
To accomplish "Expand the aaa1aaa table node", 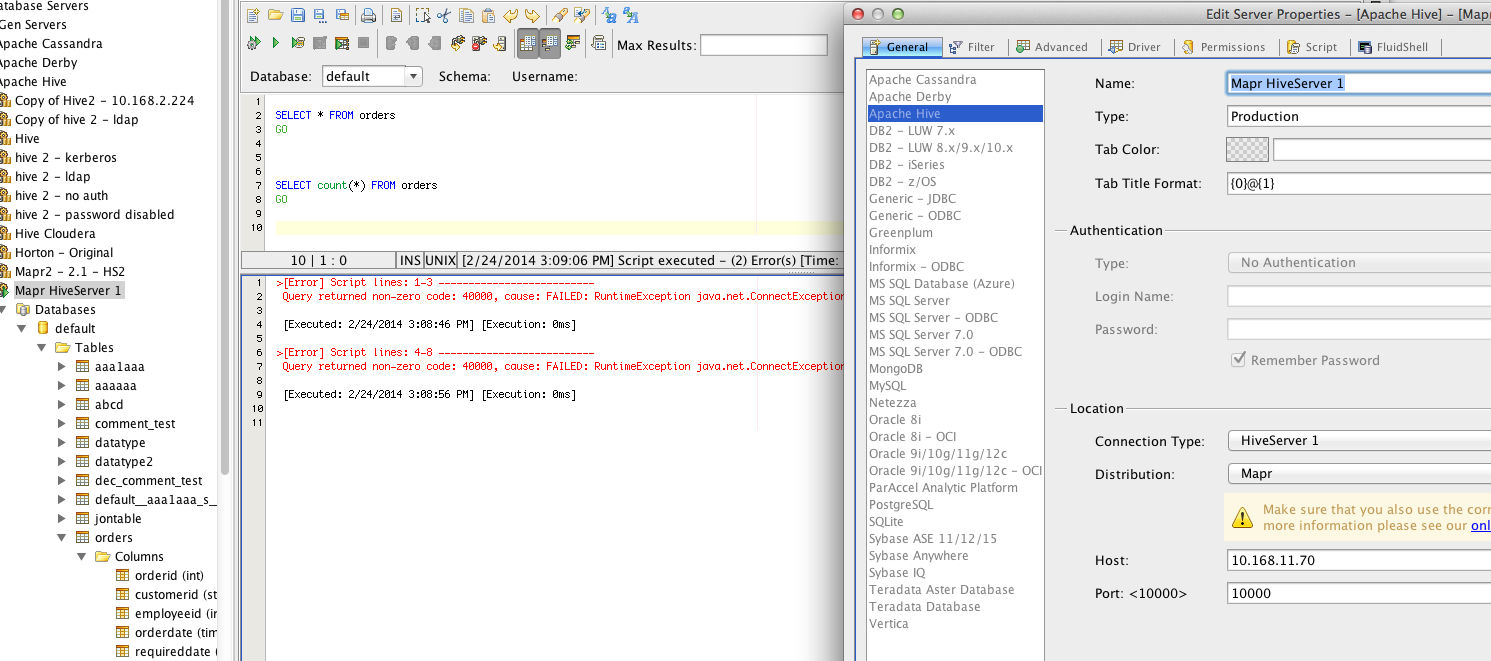I will coord(62,366).
